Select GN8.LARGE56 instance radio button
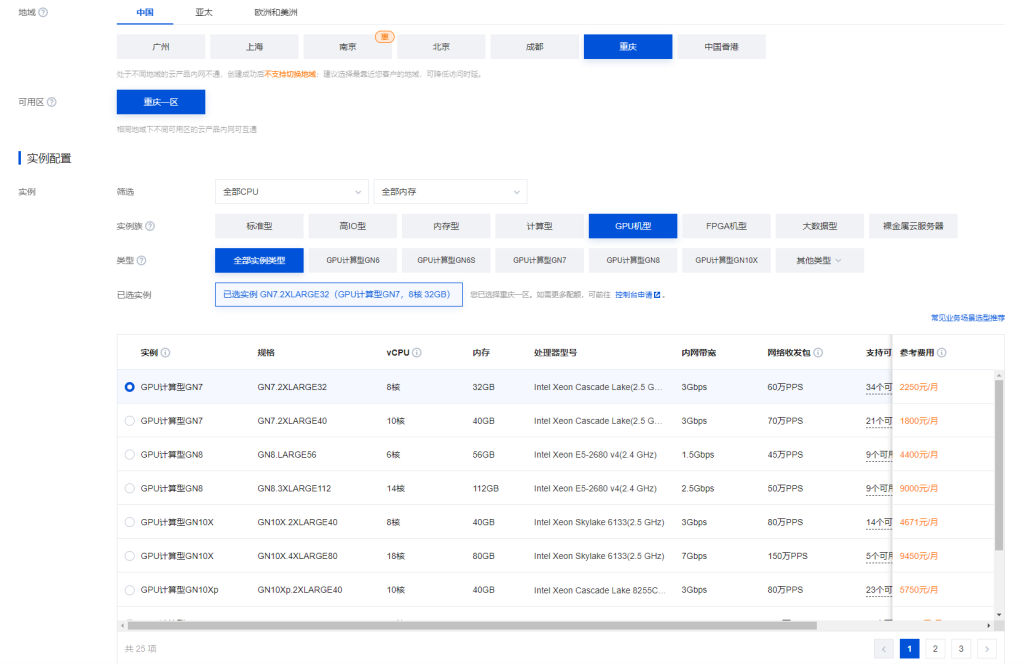This screenshot has height=664, width=1024. [129, 455]
